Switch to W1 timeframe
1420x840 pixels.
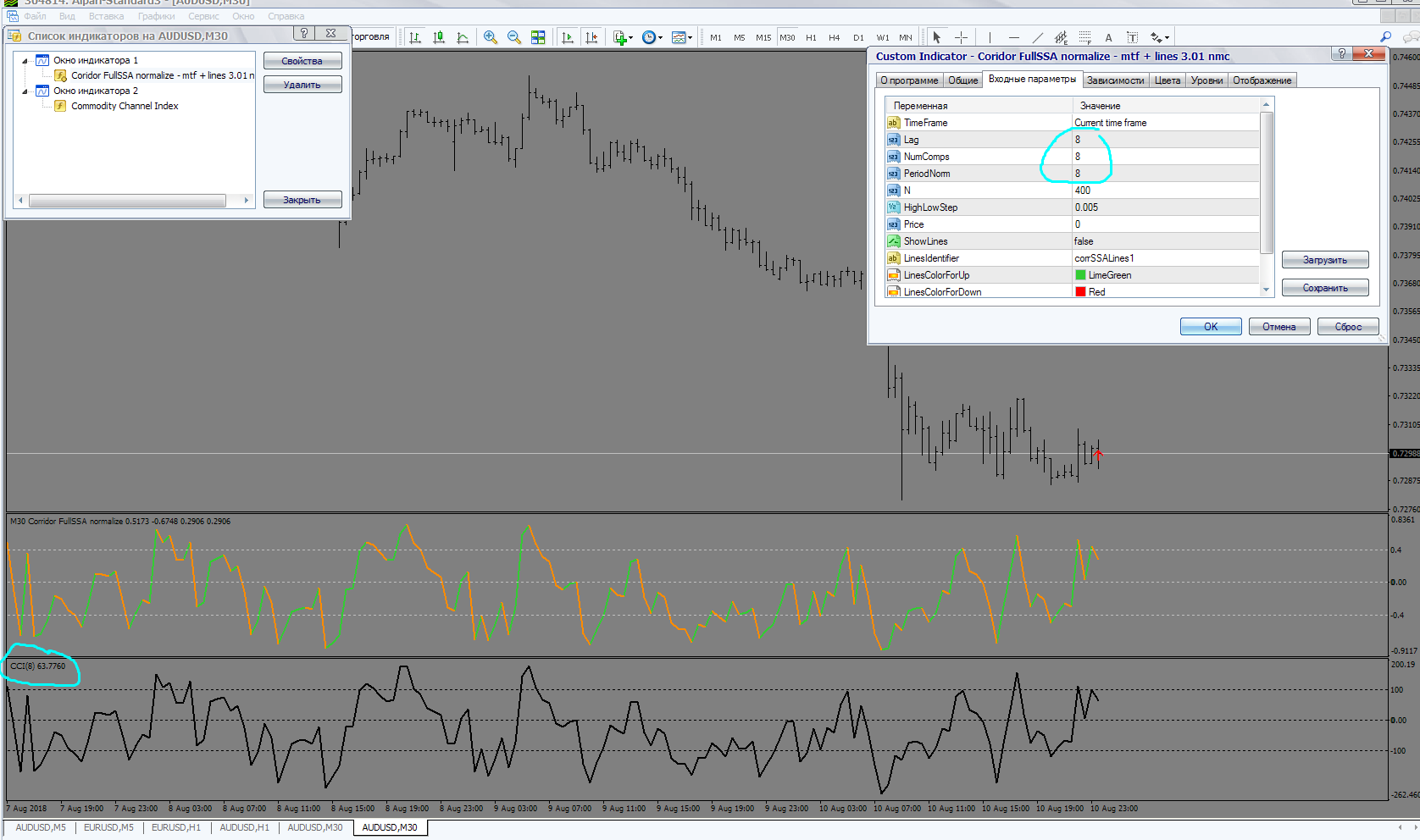883,37
